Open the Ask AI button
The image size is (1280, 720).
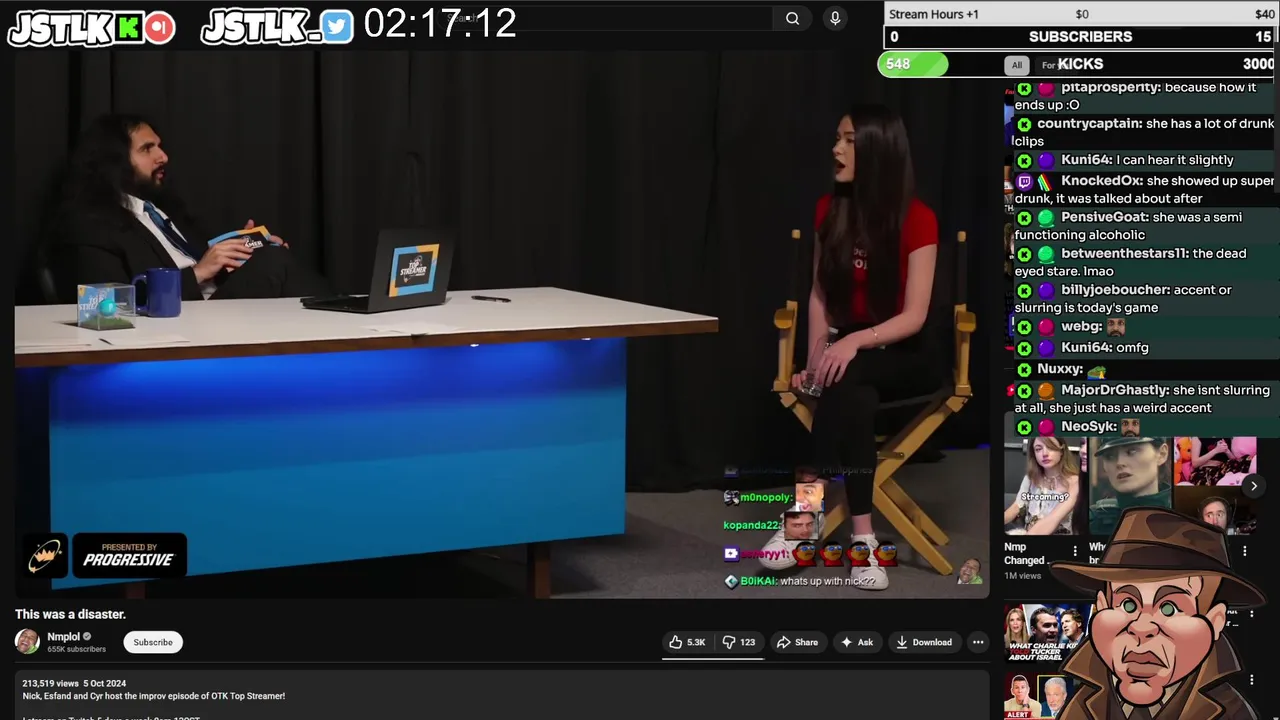857,642
